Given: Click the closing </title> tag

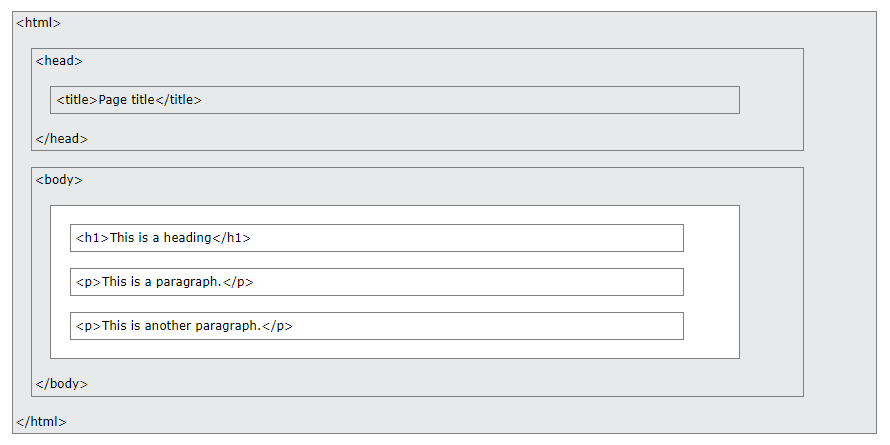Looking at the screenshot, I should point(178,100).
